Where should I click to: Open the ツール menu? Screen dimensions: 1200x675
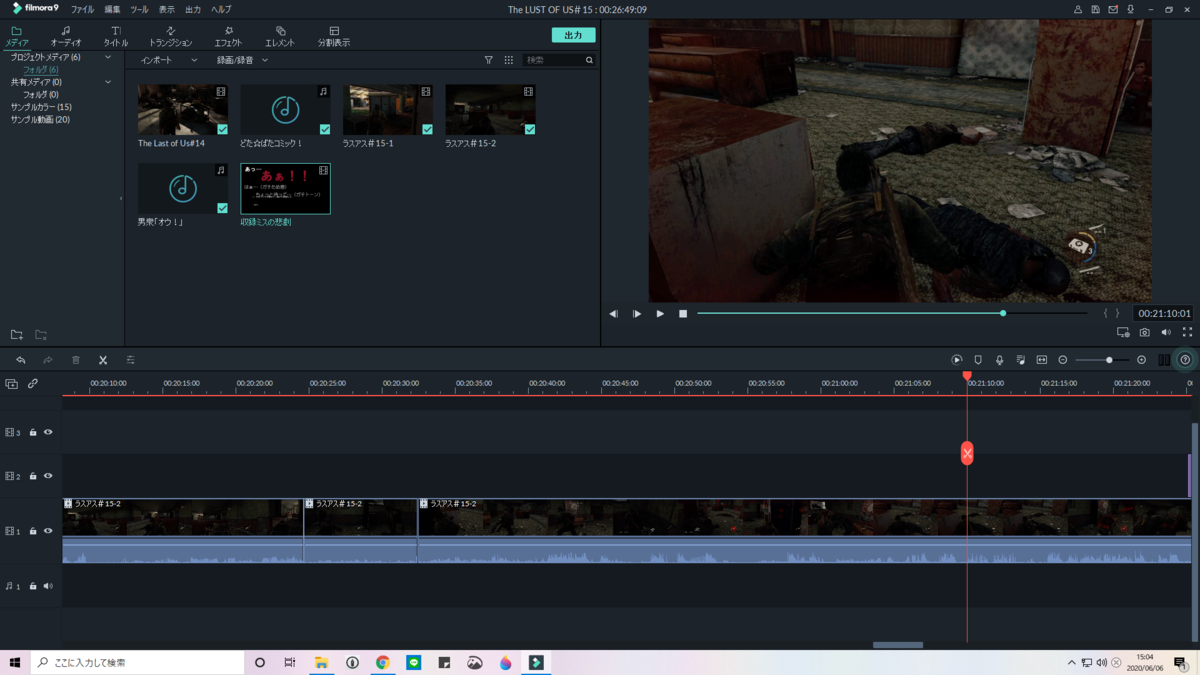(x=139, y=9)
